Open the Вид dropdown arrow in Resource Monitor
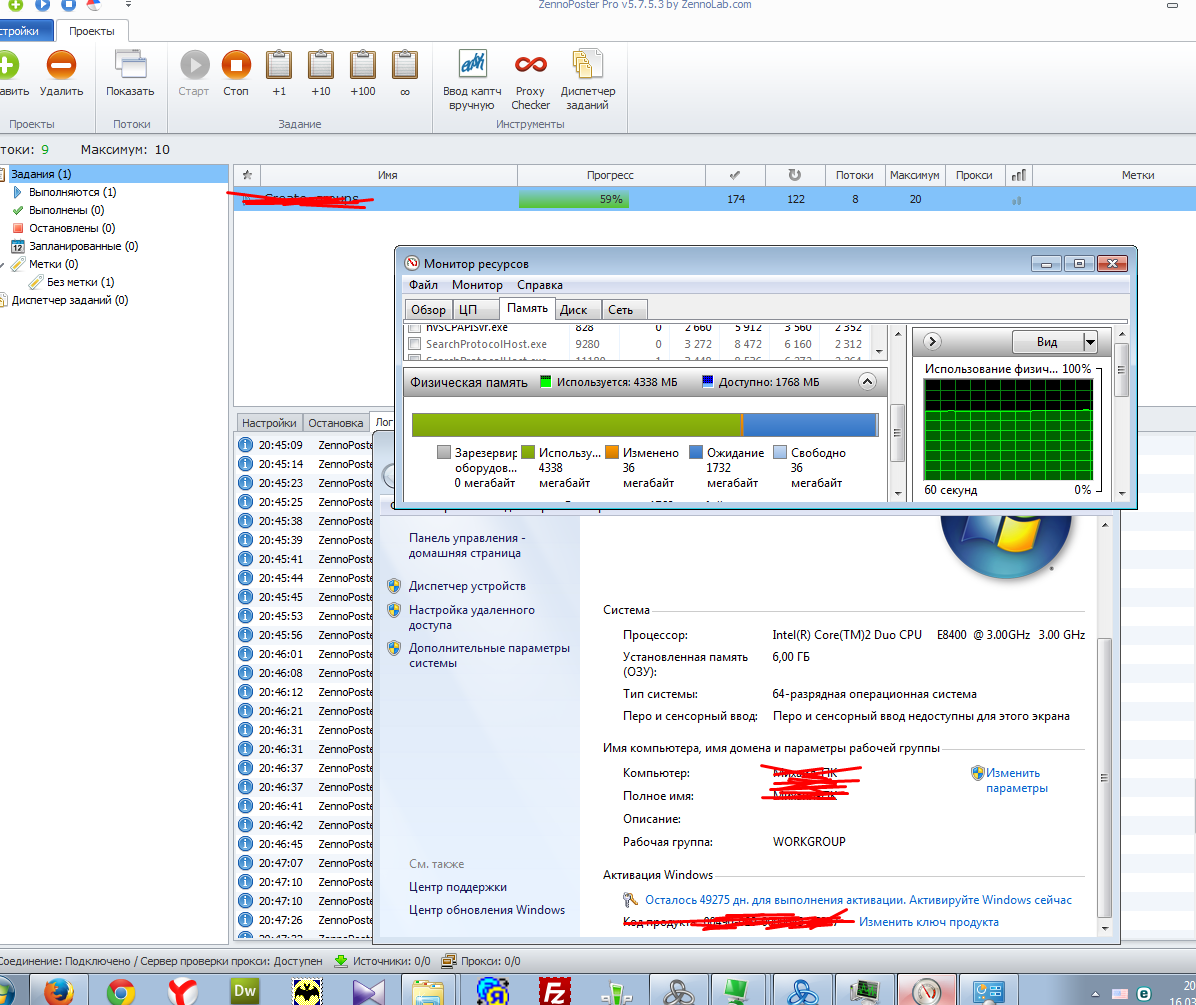 coord(1090,342)
